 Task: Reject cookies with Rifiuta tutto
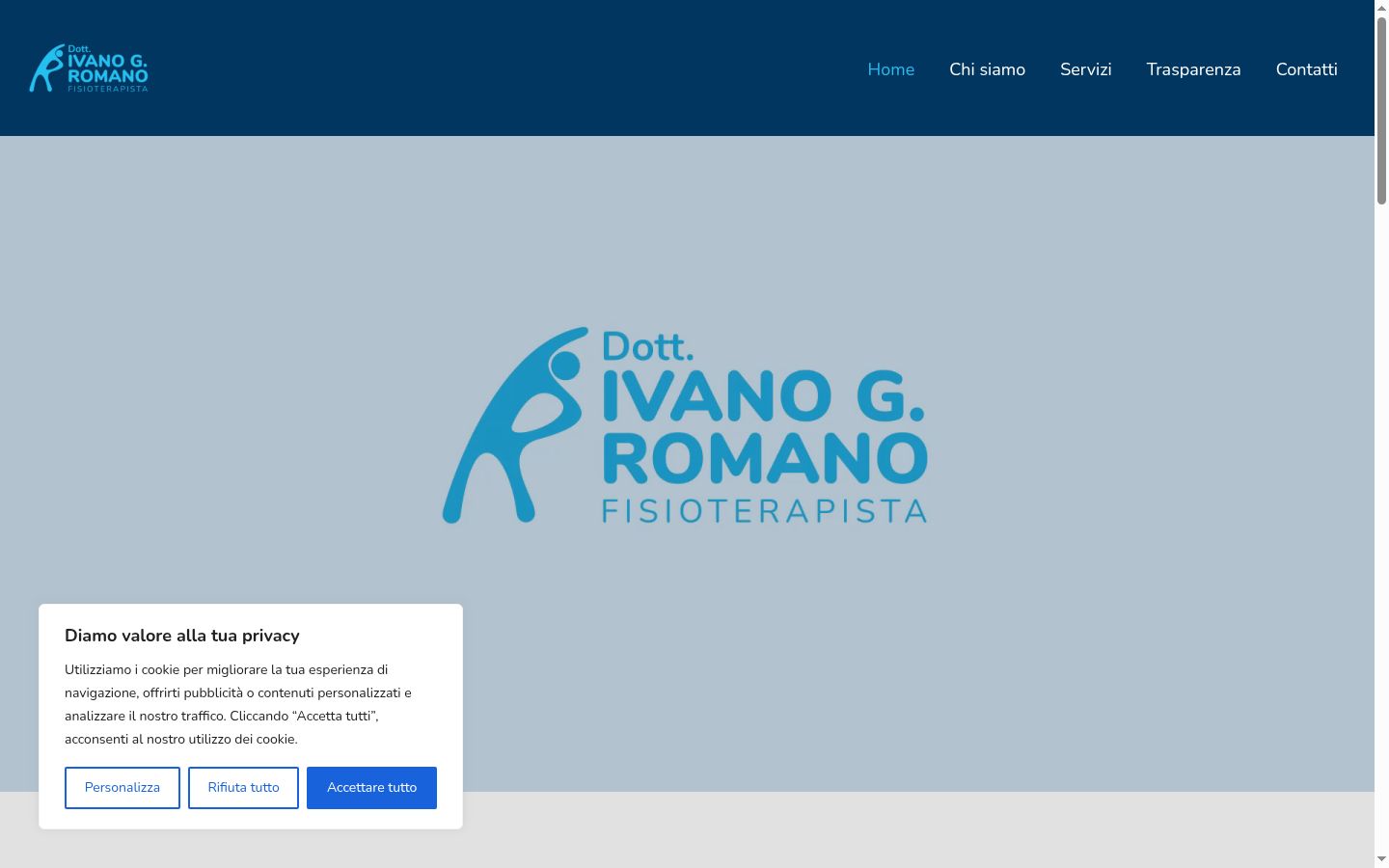[x=243, y=788]
